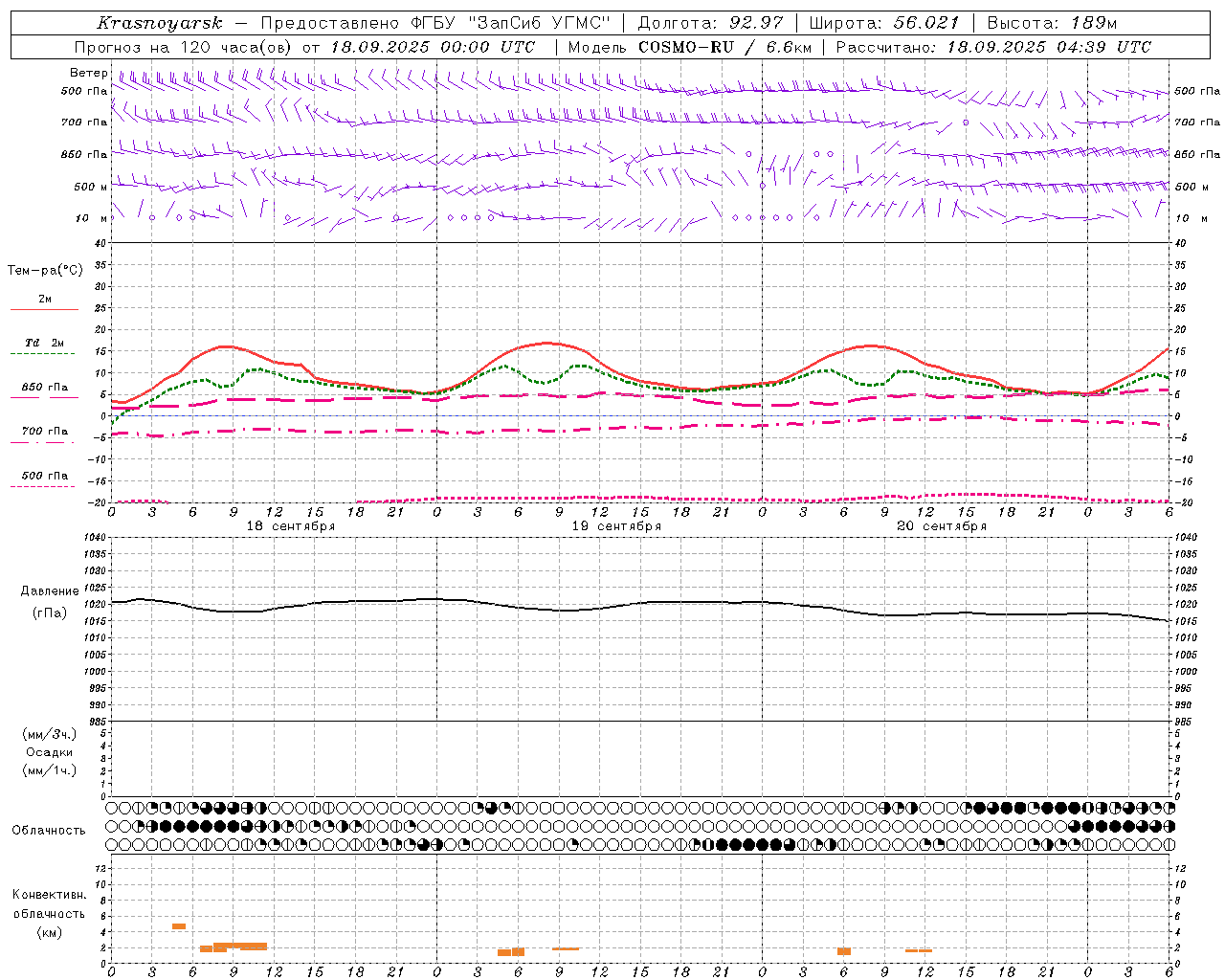Click the 'Td 2м' dew point legend entry

click(x=45, y=343)
